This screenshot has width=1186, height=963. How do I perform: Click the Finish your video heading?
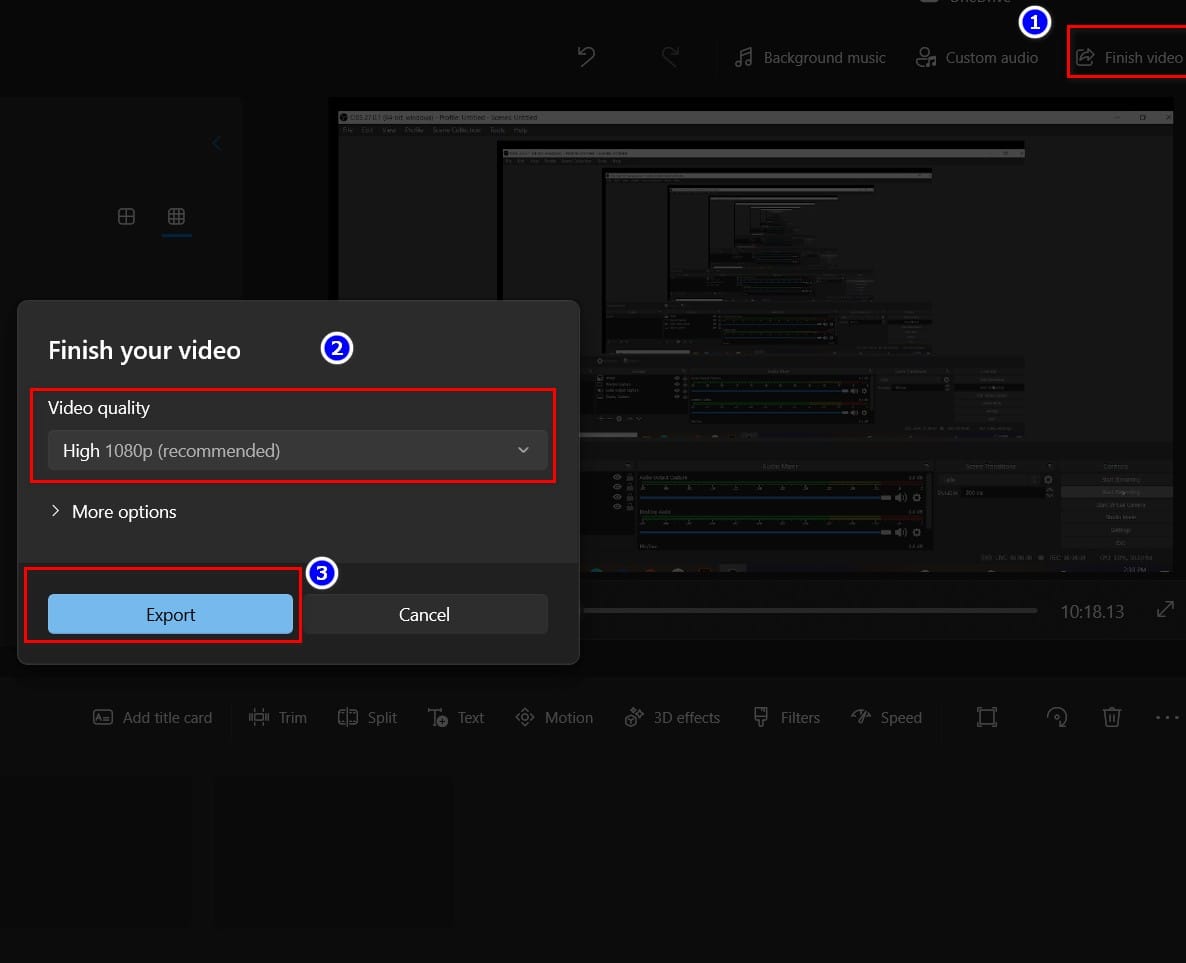pyautogui.click(x=144, y=350)
